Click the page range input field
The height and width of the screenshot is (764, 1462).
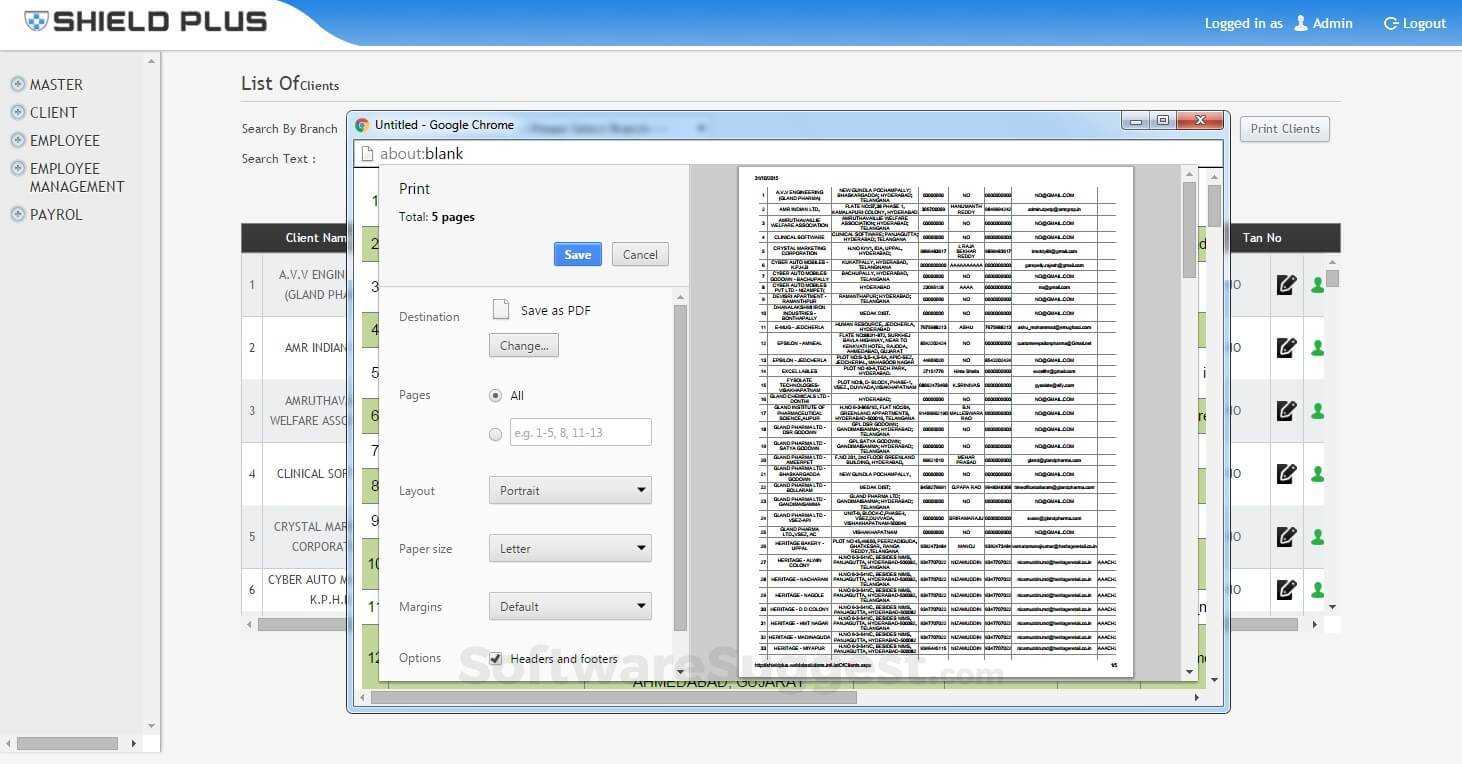[580, 432]
